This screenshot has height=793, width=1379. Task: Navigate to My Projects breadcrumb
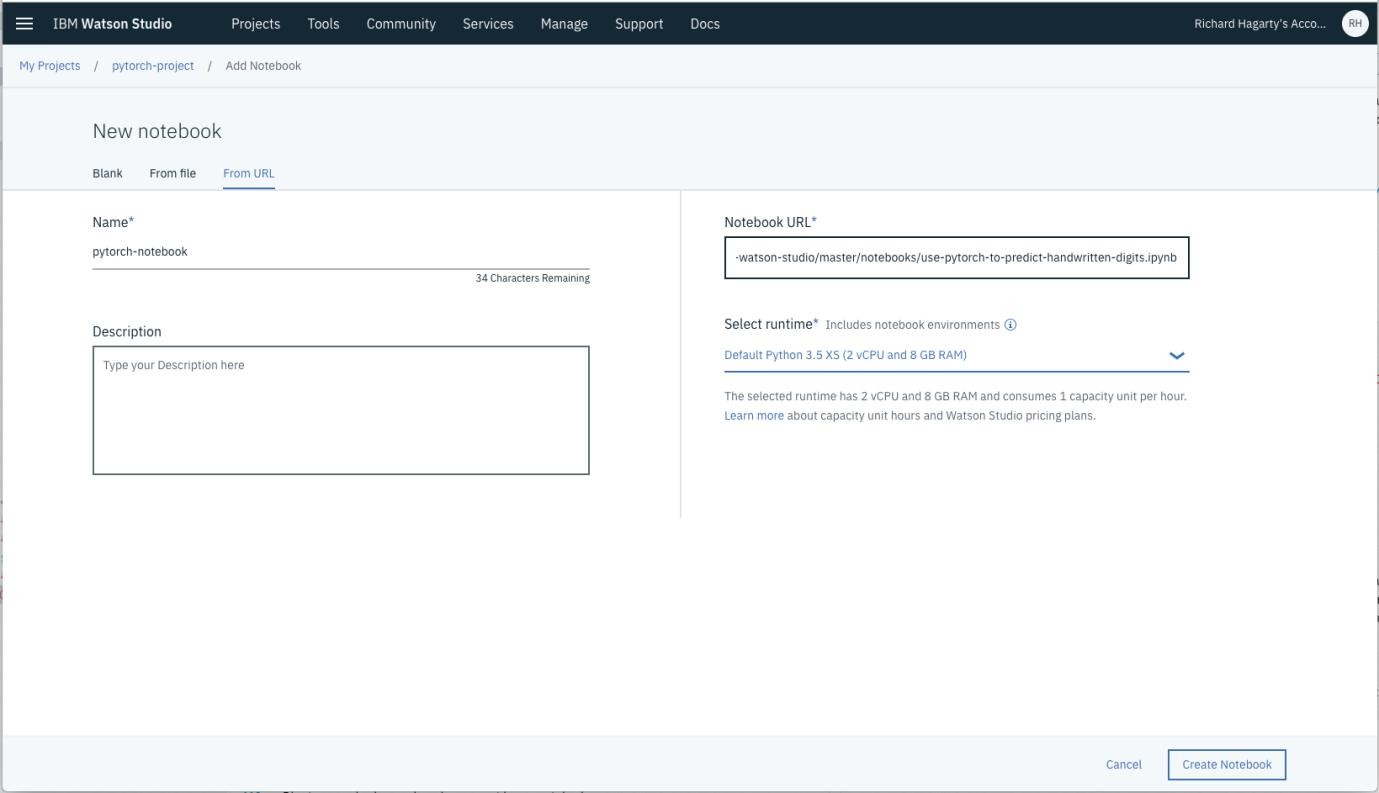48,65
